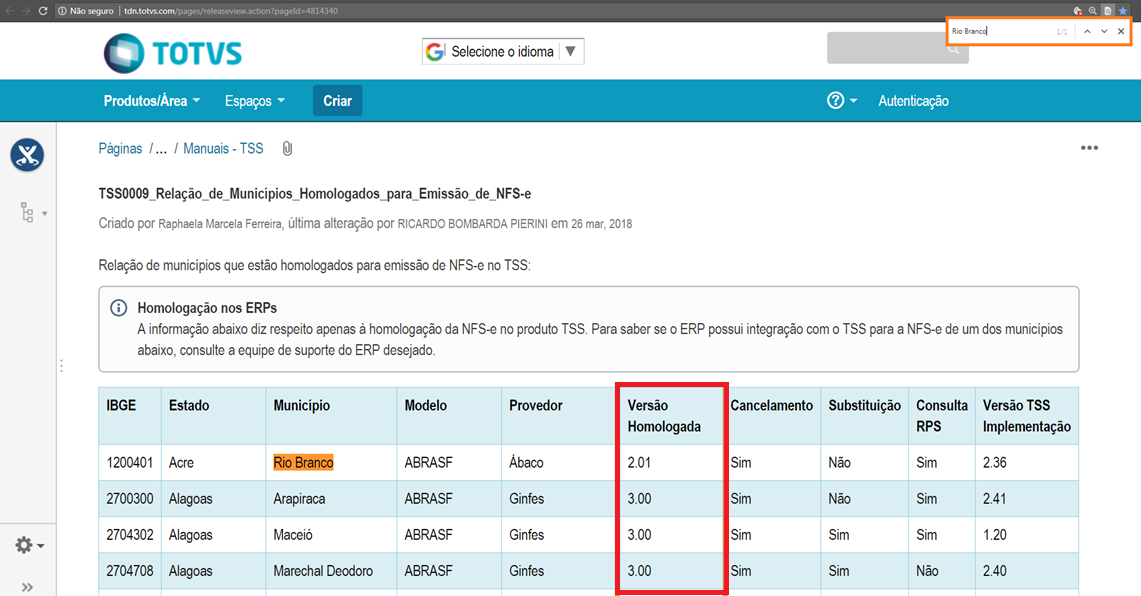Open the sidebar gear settings menu
This screenshot has width=1141, height=596.
[29, 545]
